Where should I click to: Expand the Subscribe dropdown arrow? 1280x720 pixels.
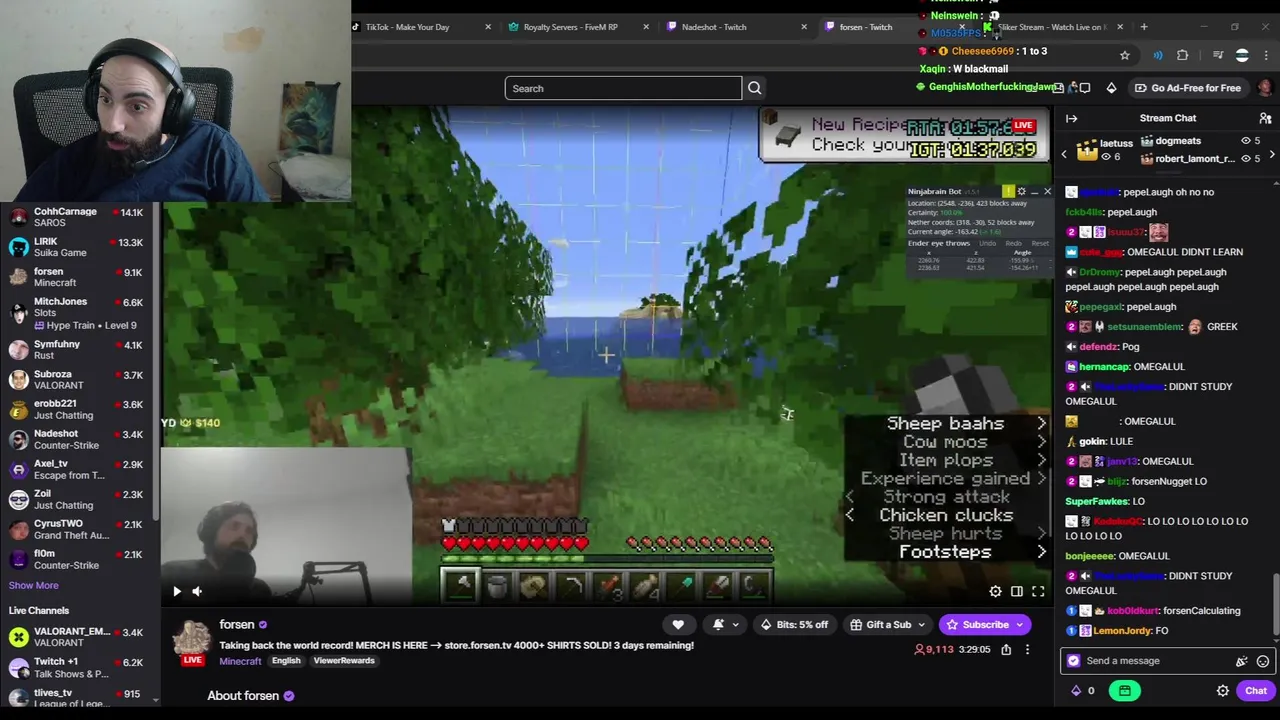click(x=1019, y=625)
